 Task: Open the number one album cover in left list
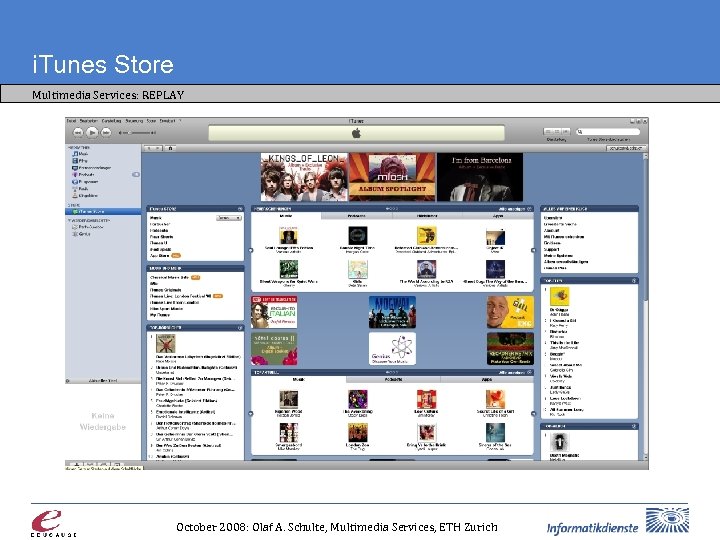[x=166, y=343]
